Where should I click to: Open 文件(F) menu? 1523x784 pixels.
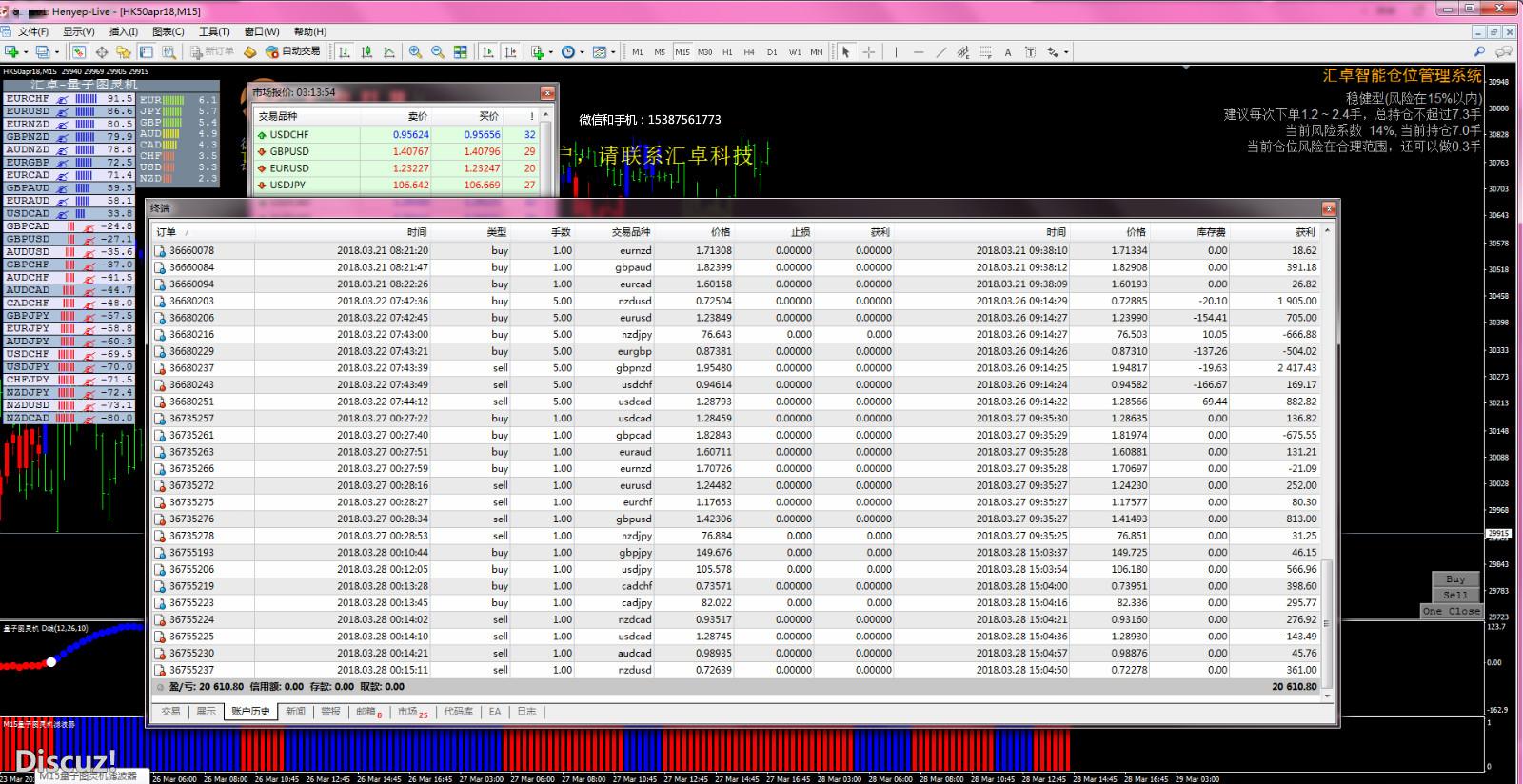pos(33,31)
